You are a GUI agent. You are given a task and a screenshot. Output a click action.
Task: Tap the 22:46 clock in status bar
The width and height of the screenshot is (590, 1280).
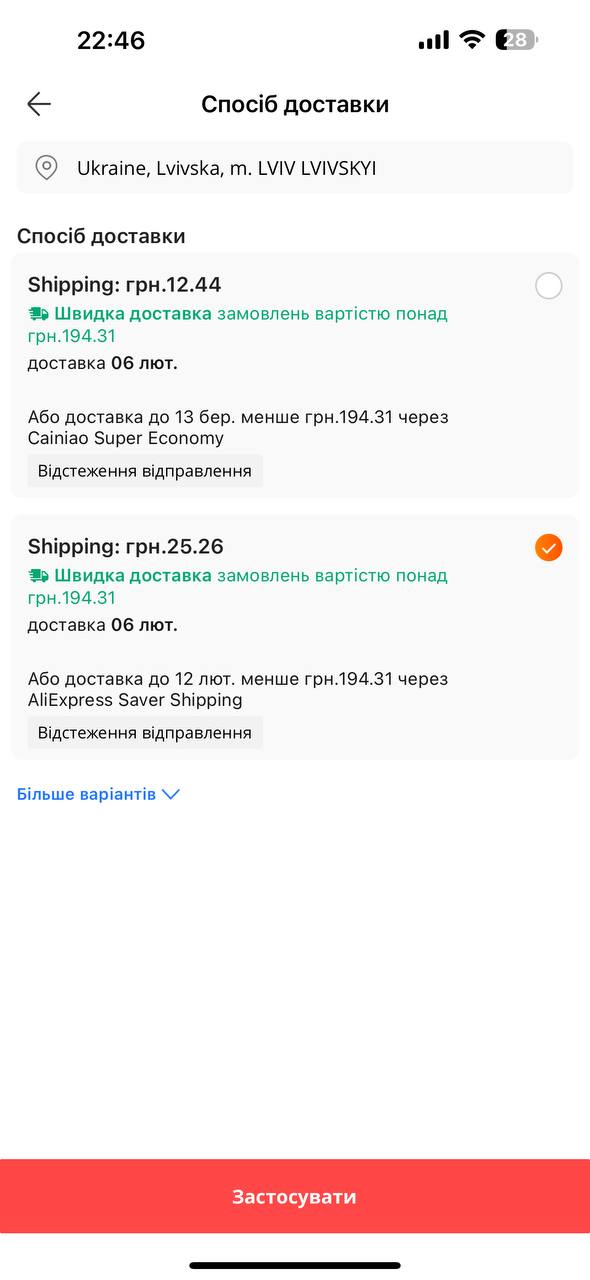click(x=111, y=40)
